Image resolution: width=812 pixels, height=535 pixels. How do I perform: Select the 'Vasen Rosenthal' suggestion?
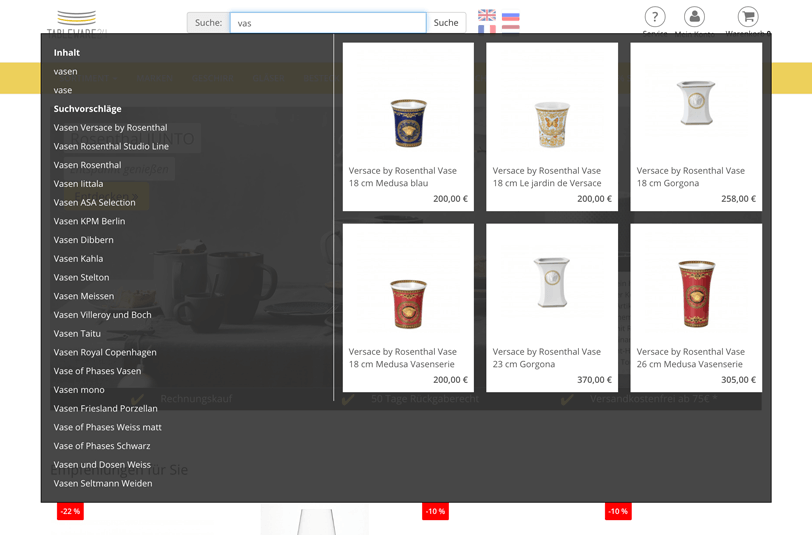87,165
